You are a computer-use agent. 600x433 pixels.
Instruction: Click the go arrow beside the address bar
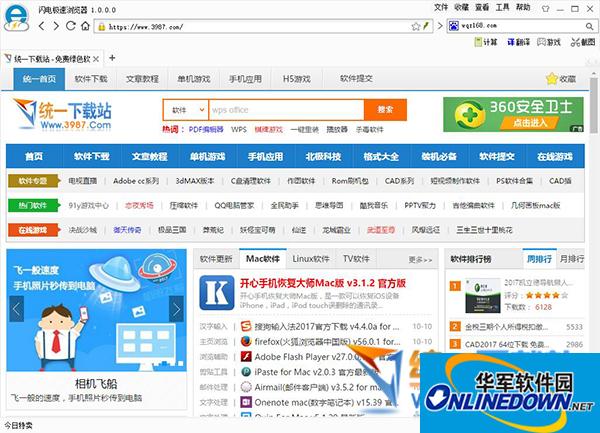440,26
